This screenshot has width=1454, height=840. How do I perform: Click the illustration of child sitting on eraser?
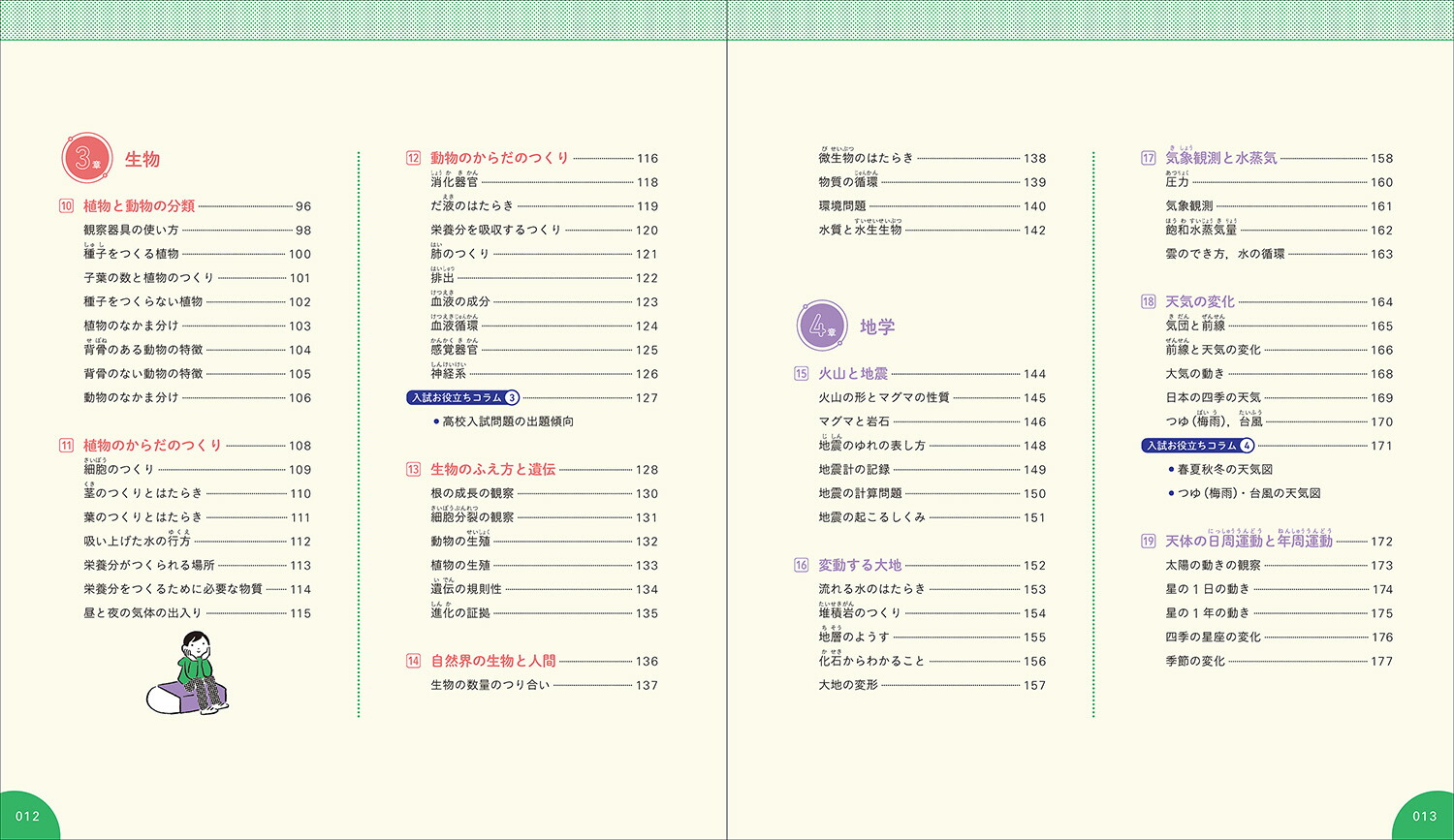click(x=190, y=674)
